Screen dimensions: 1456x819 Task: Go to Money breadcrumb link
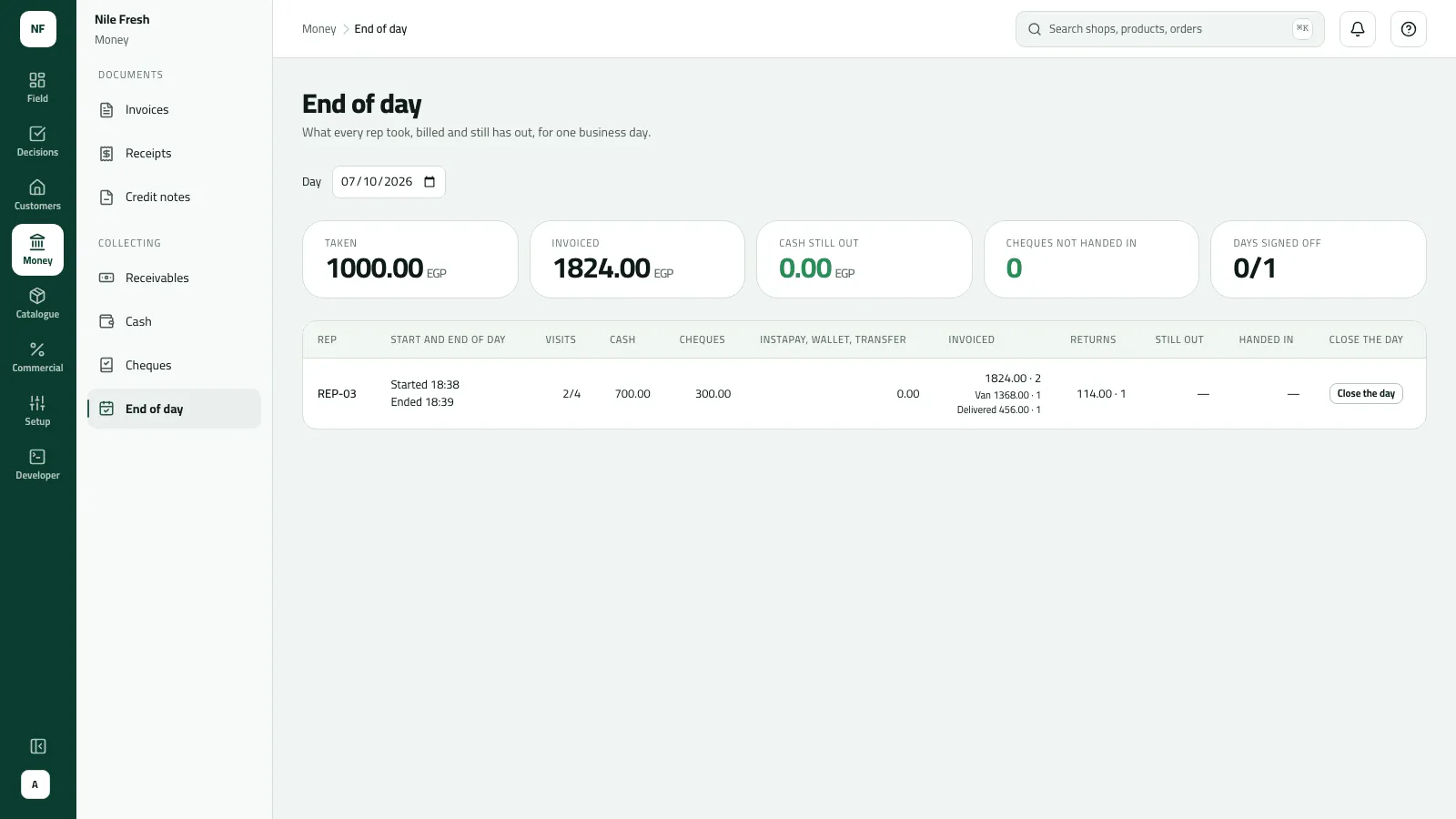coord(318,29)
